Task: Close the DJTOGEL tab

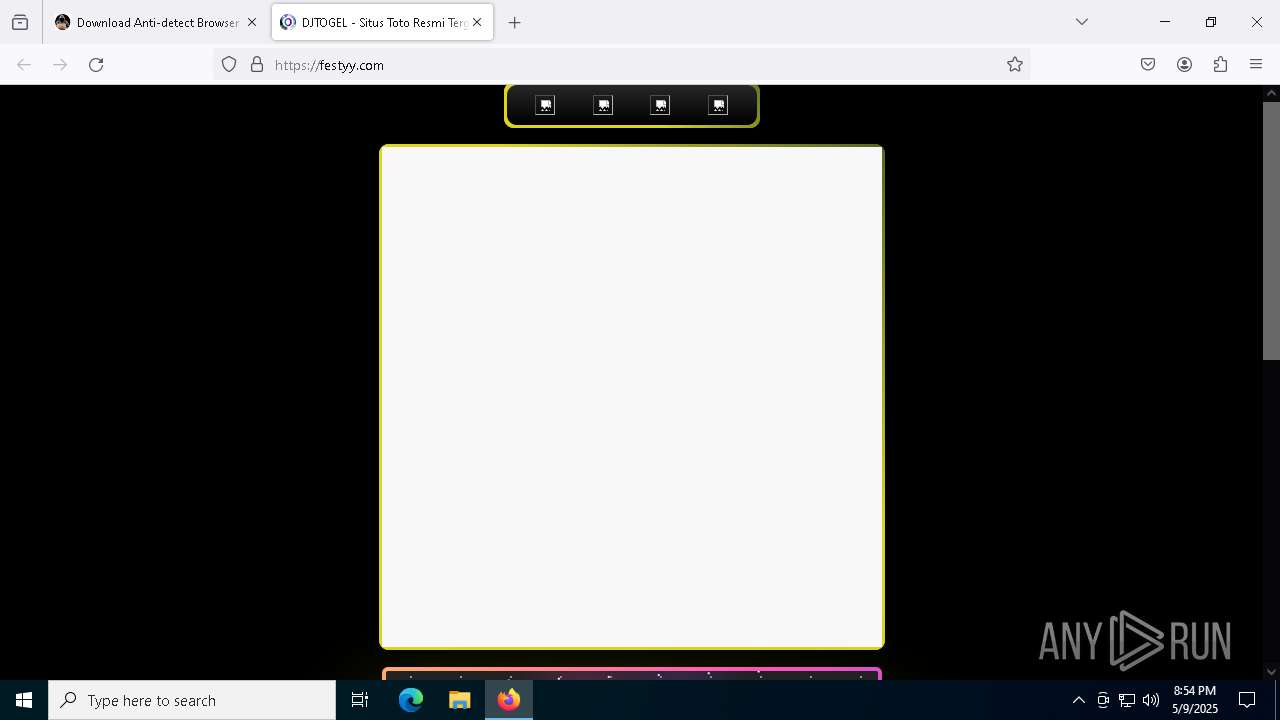Action: pyautogui.click(x=477, y=22)
